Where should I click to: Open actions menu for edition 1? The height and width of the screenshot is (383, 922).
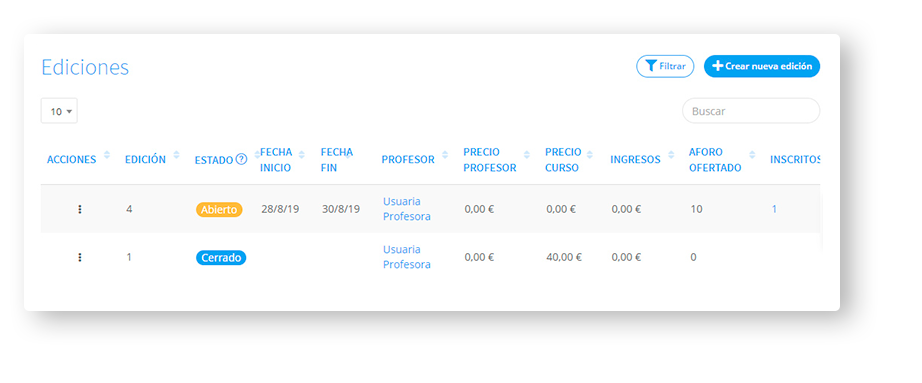point(80,257)
